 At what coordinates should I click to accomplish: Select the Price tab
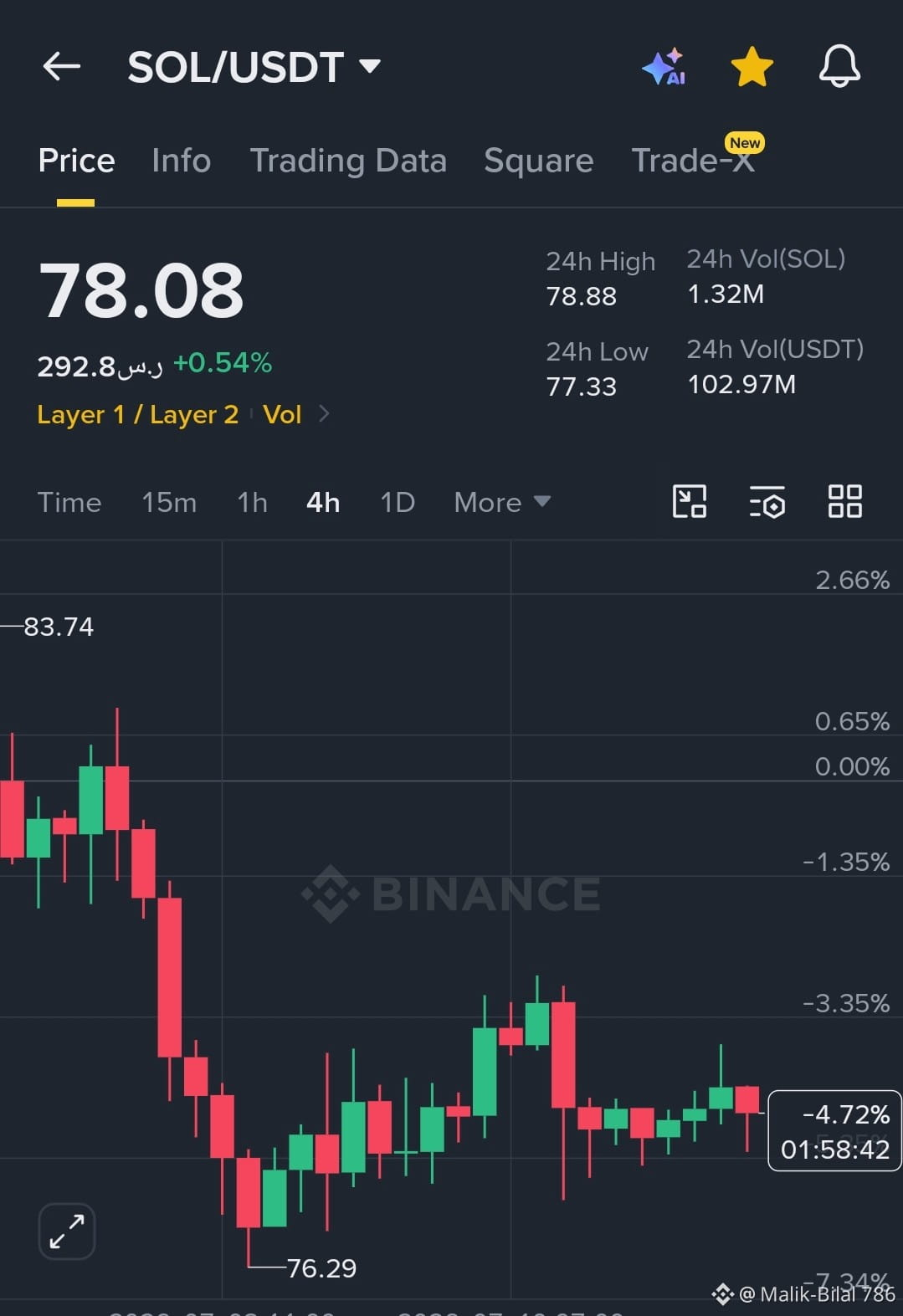pos(76,161)
